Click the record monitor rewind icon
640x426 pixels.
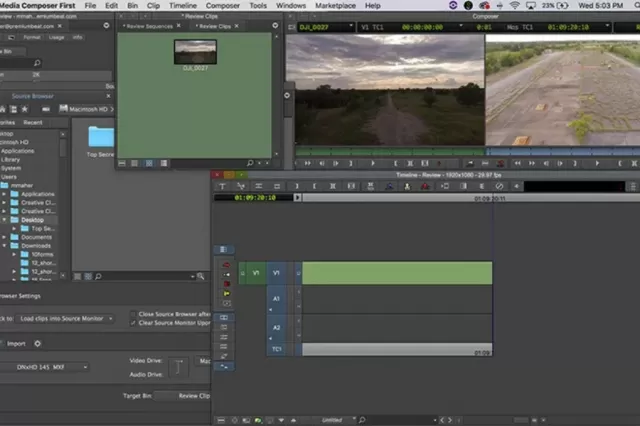(x=517, y=163)
